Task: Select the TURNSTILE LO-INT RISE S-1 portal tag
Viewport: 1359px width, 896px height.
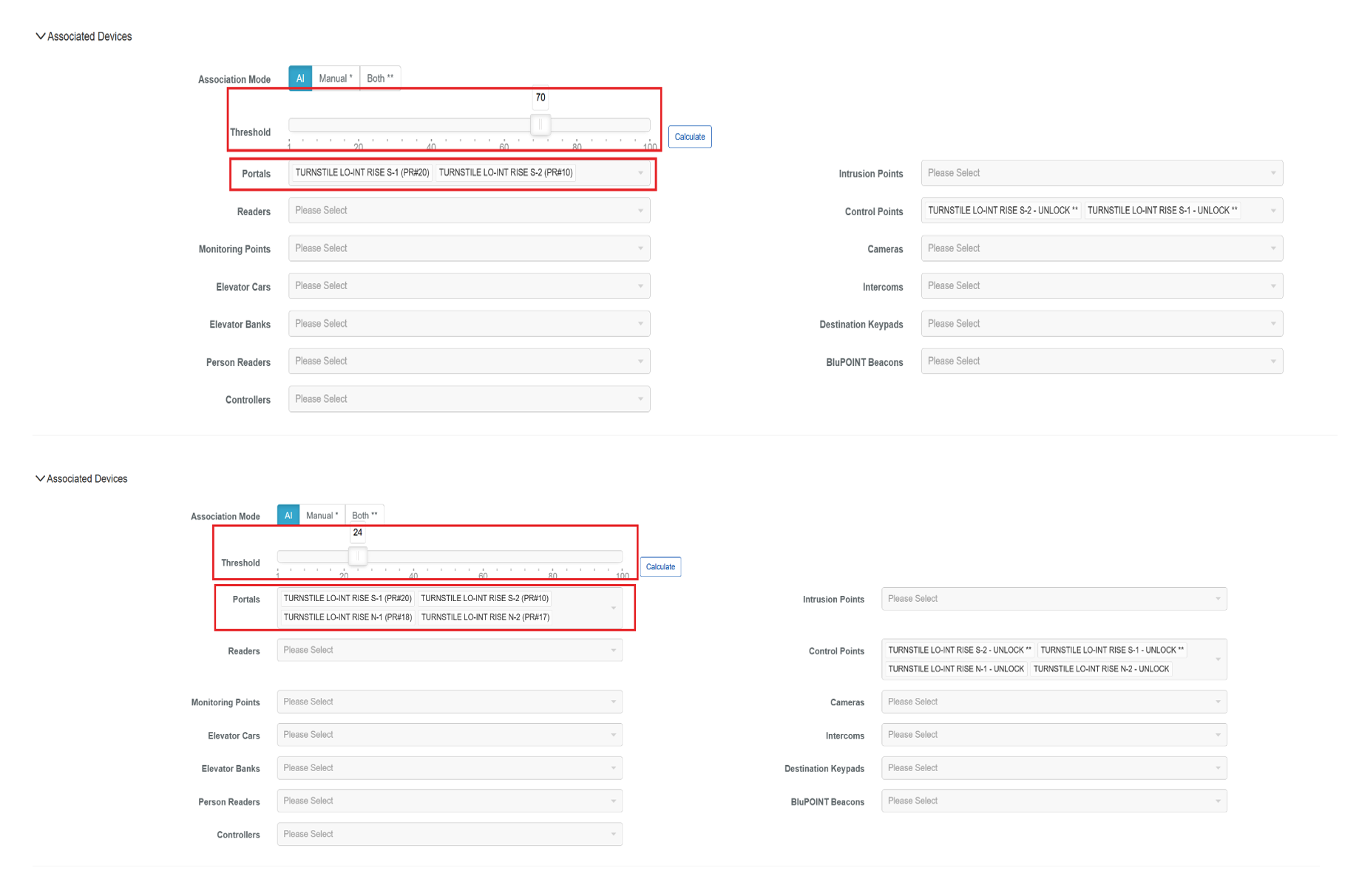Action: tap(362, 172)
